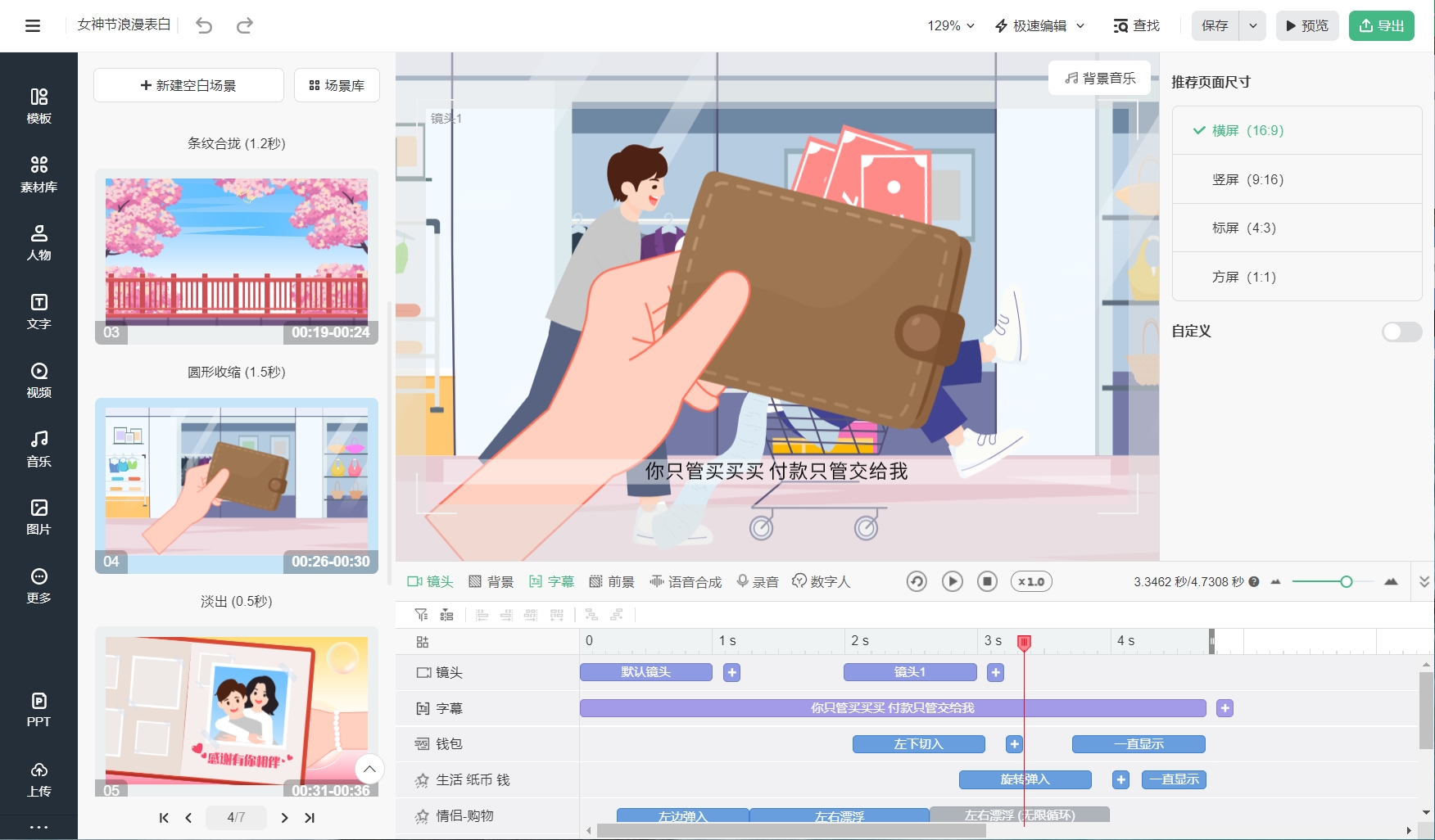Open the 更多 more panel
This screenshot has height=840, width=1435.
38,586
